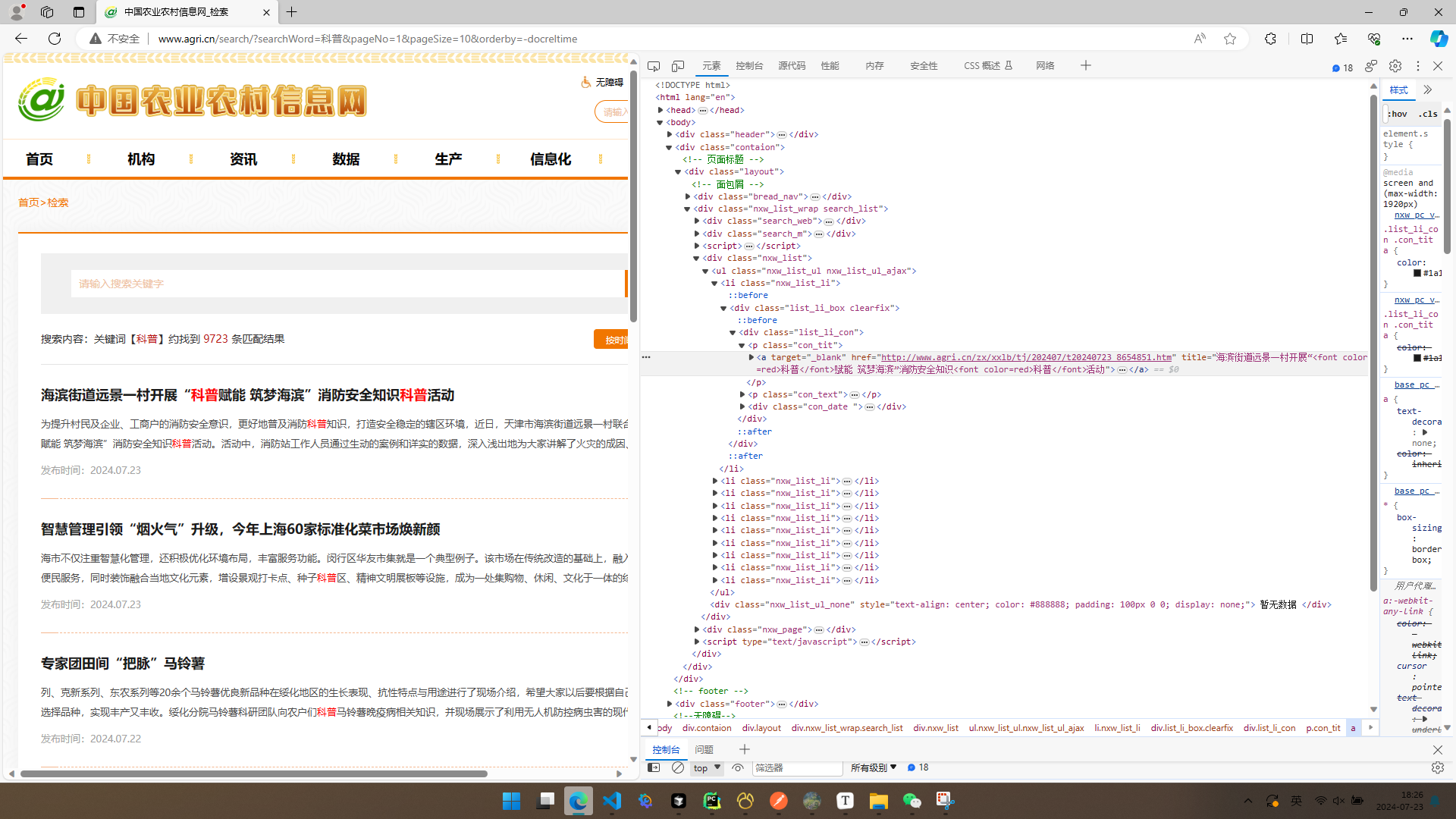Image resolution: width=1456 pixels, height=819 pixels.
Task: Toggle .cls class editor in styles
Action: pyautogui.click(x=1429, y=114)
